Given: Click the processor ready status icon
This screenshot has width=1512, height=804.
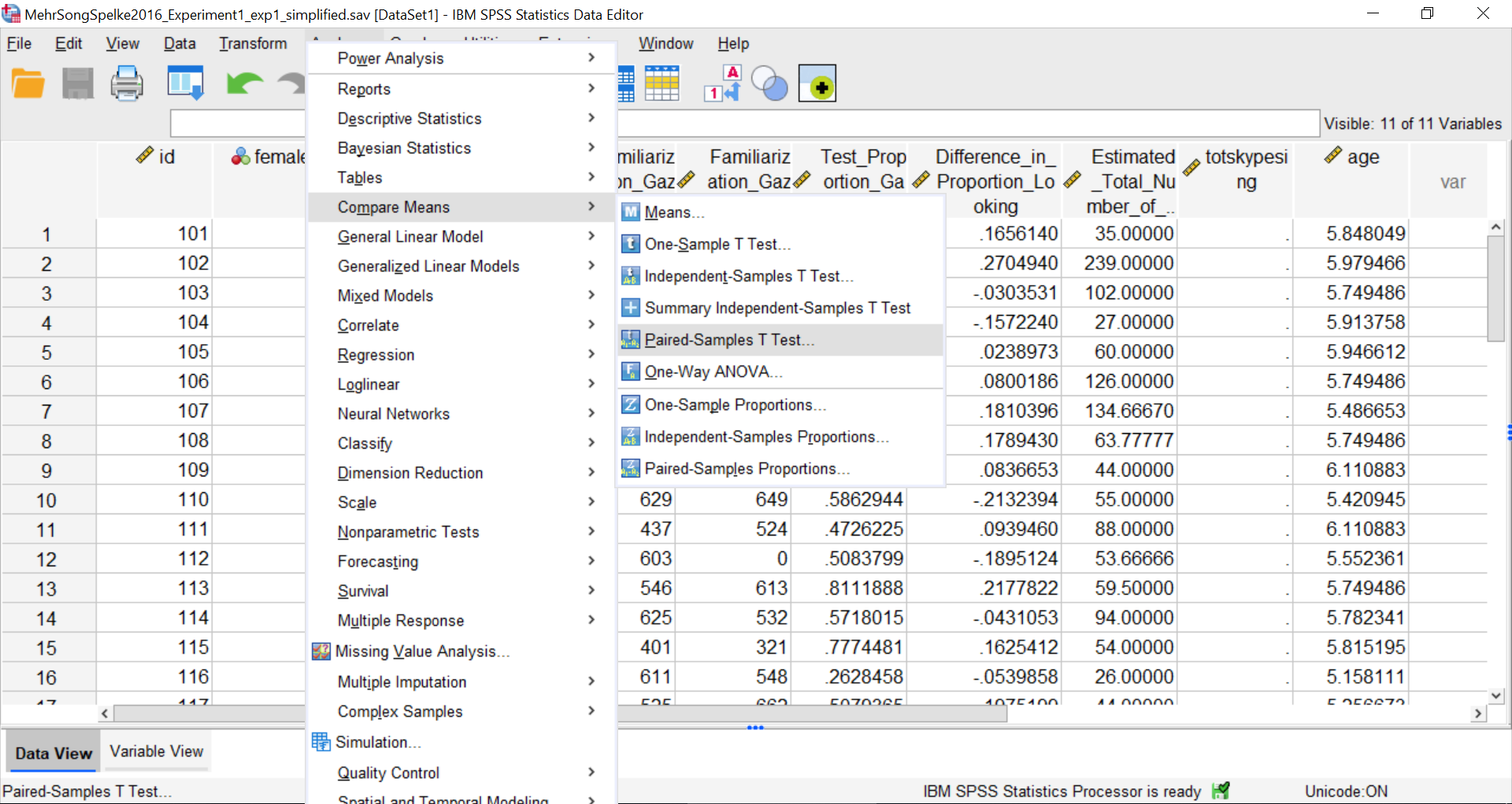Looking at the screenshot, I should [1221, 791].
